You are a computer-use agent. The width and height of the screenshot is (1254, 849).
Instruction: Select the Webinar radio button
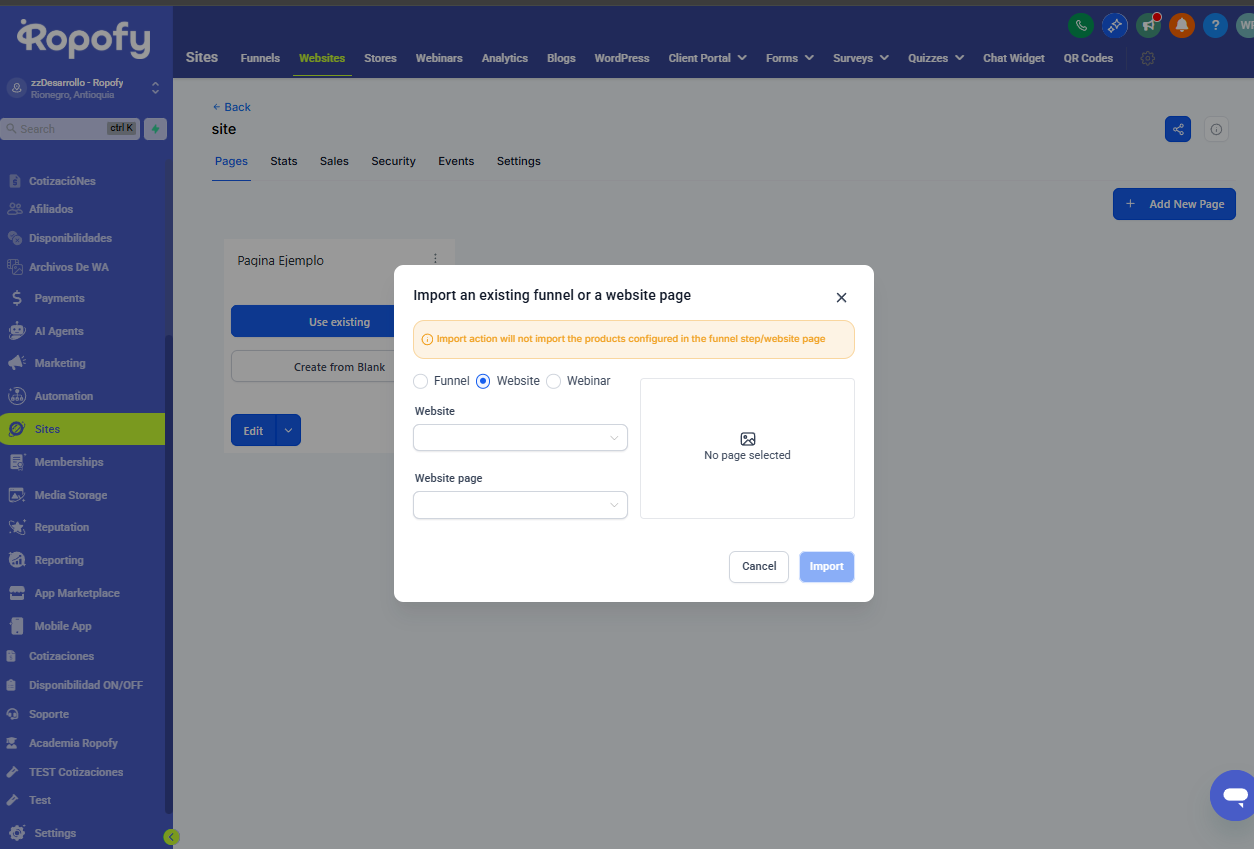[x=553, y=381]
